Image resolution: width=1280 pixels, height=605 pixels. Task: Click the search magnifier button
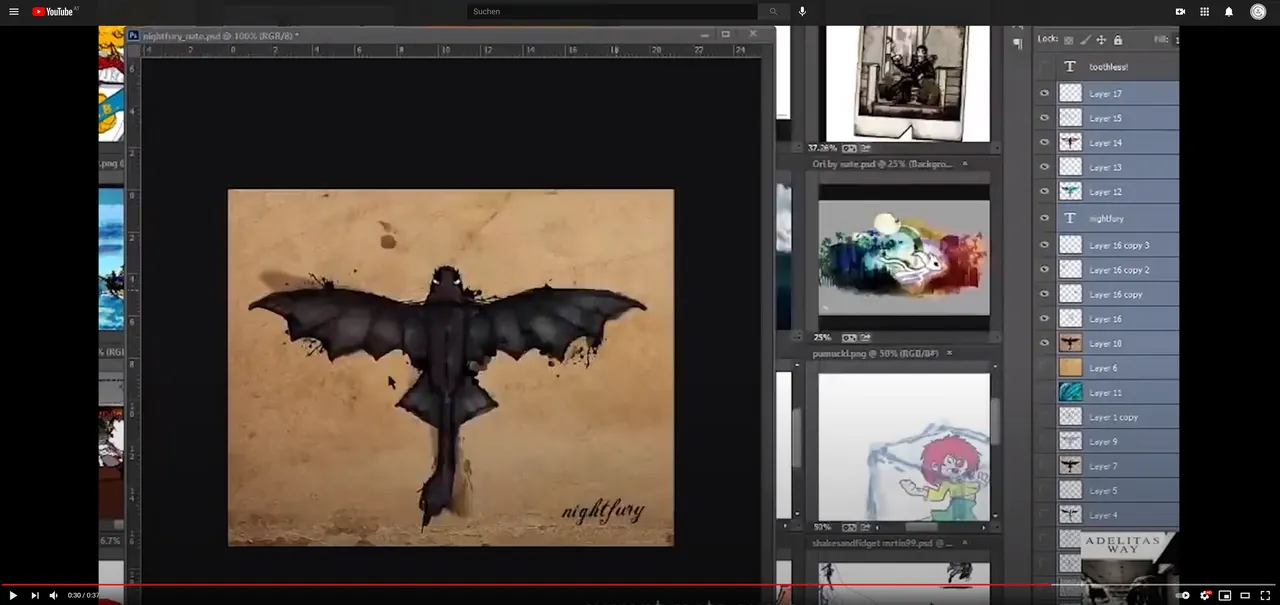pos(772,12)
